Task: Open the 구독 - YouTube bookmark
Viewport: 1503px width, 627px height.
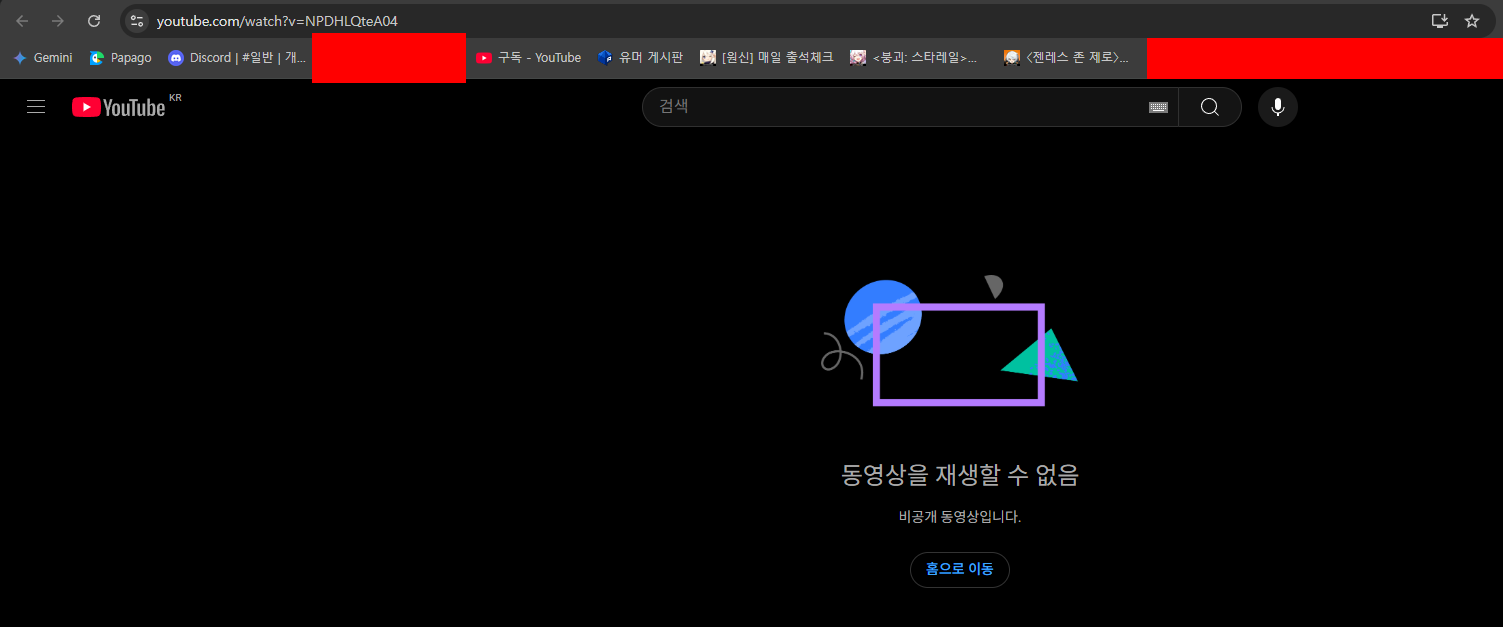Action: tap(528, 58)
